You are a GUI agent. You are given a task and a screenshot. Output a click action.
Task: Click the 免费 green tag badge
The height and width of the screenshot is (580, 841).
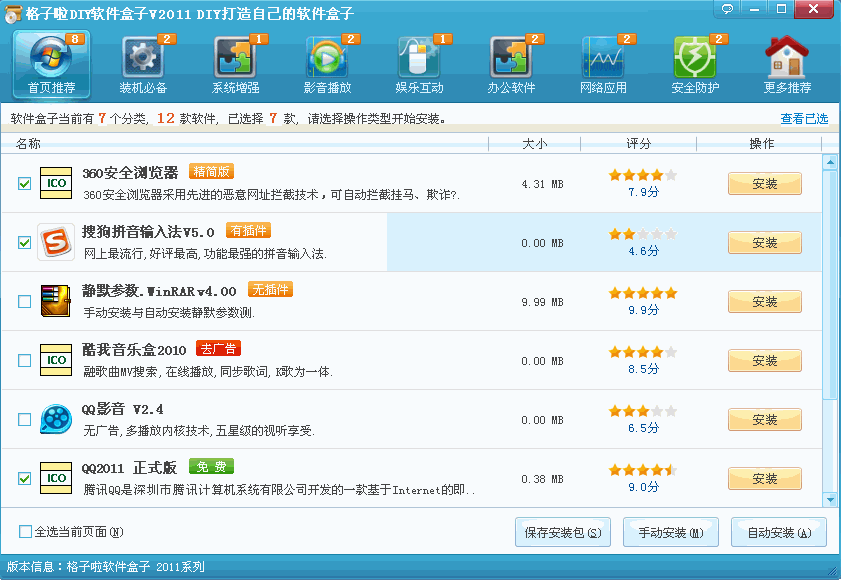[x=211, y=466]
